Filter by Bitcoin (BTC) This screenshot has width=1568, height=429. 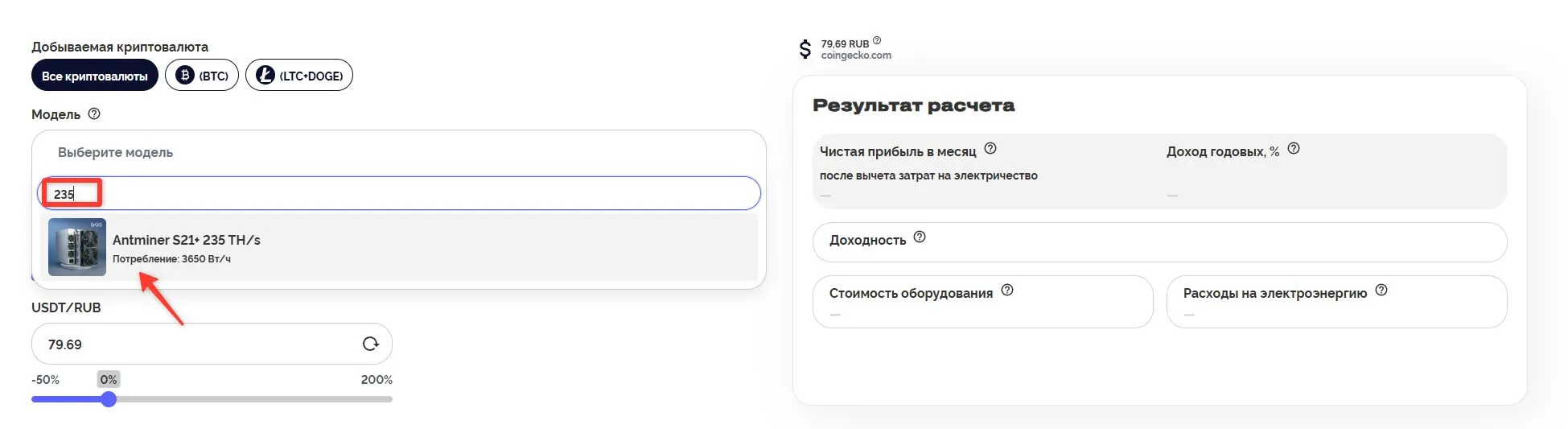(202, 76)
